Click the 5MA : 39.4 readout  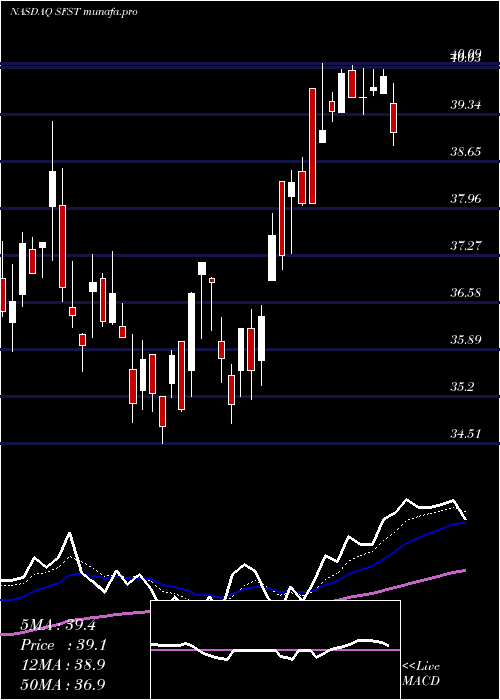click(x=58, y=625)
